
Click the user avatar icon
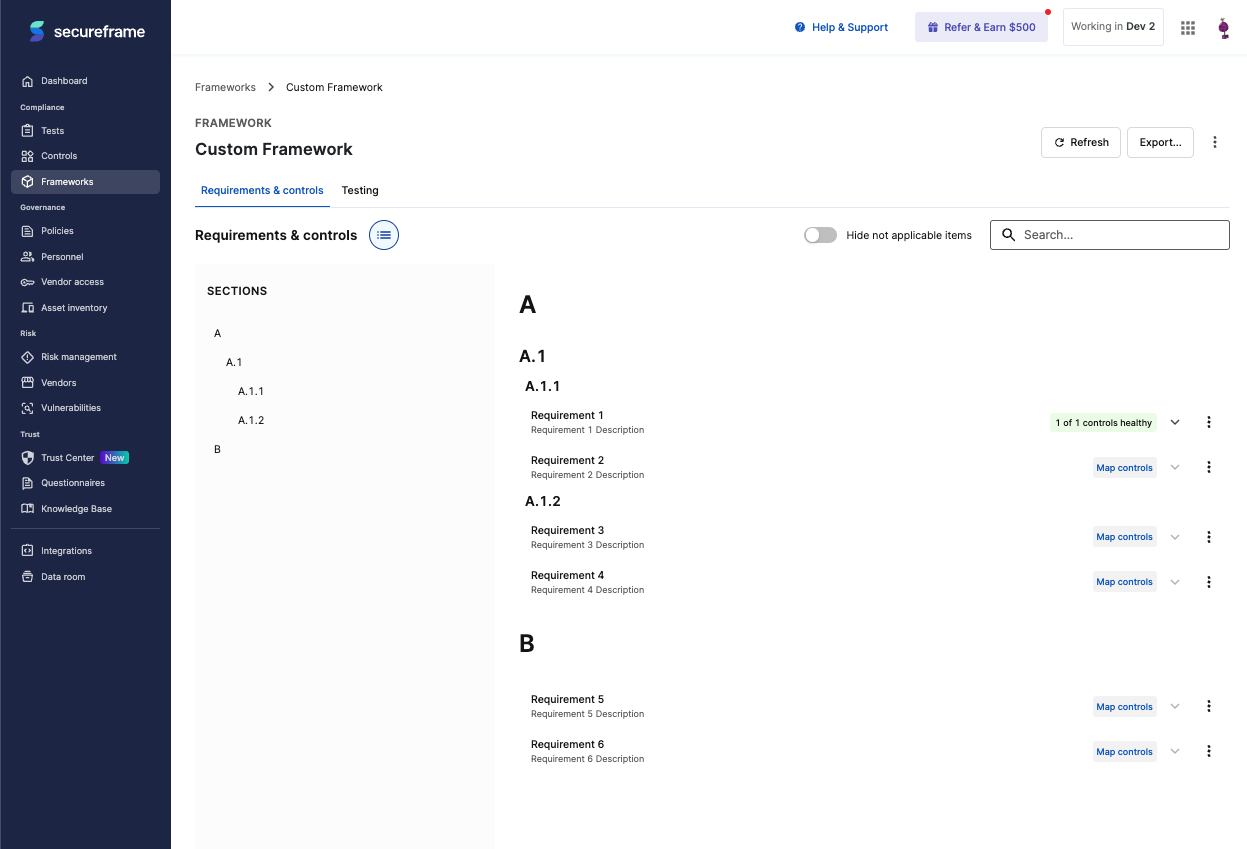(x=1223, y=28)
